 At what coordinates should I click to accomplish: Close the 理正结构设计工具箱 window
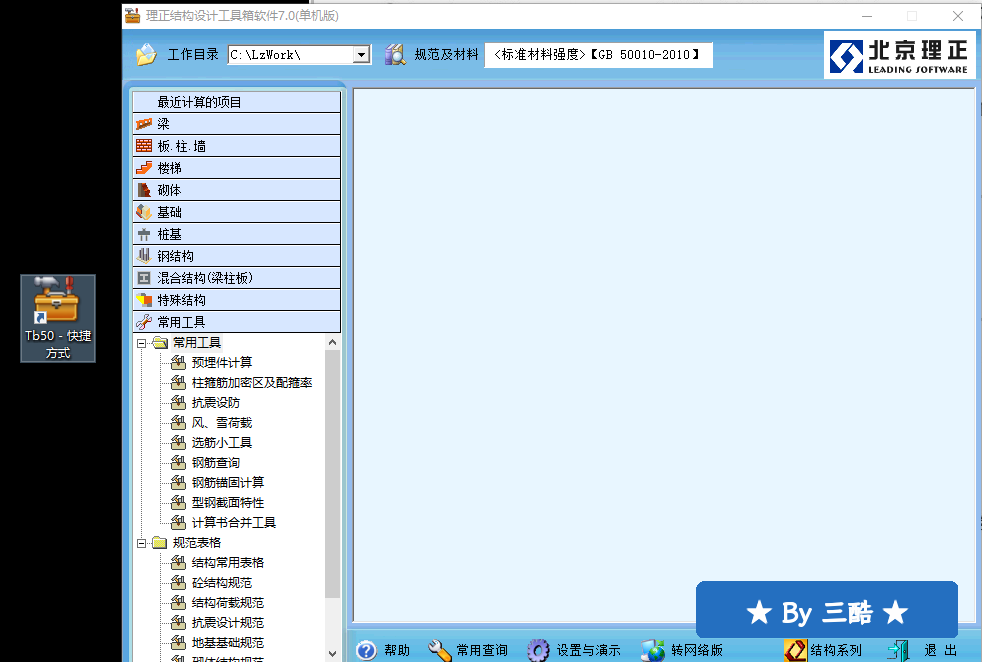pos(958,16)
